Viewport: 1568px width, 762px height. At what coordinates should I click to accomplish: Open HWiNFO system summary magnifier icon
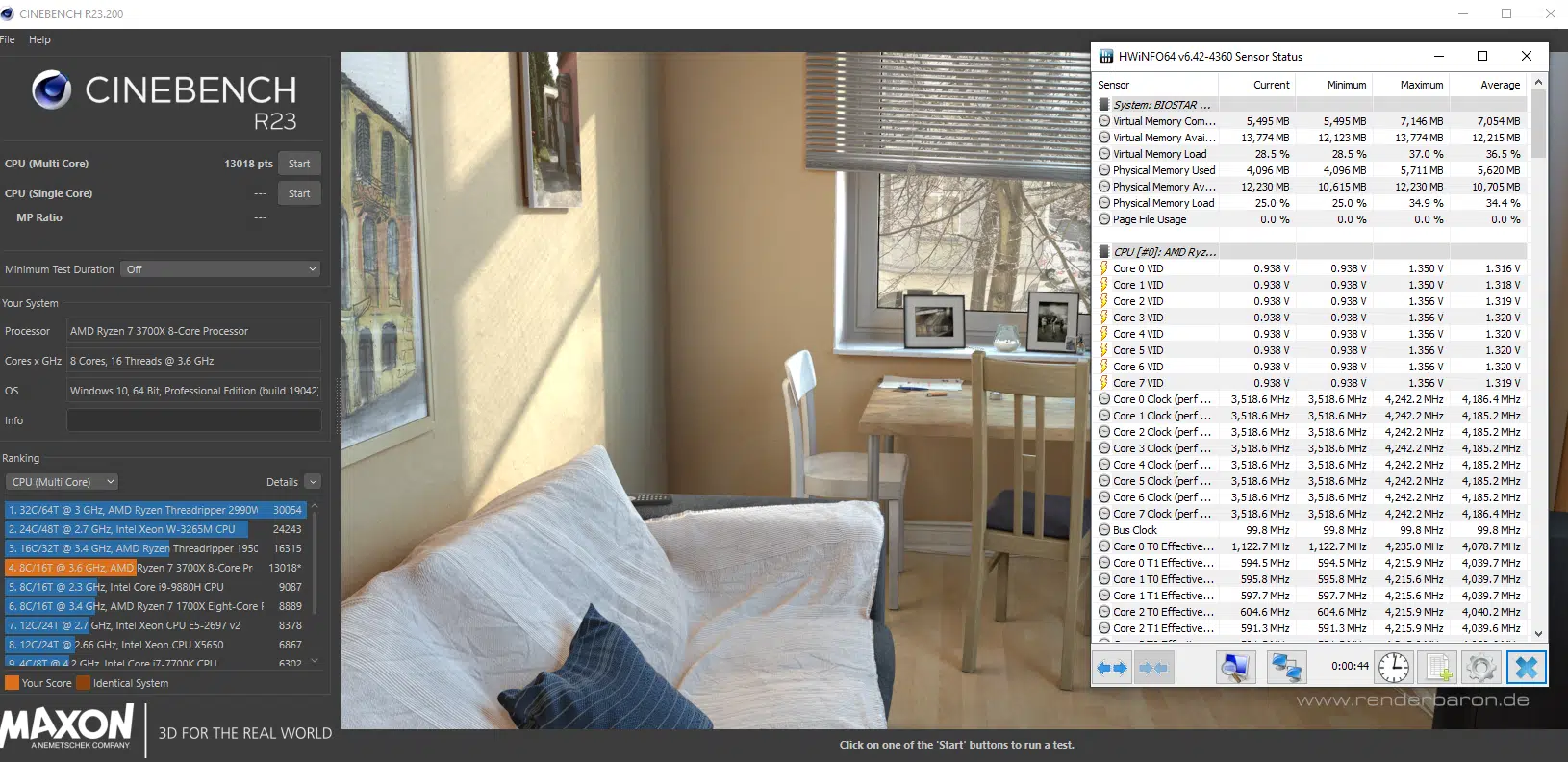[x=1235, y=668]
